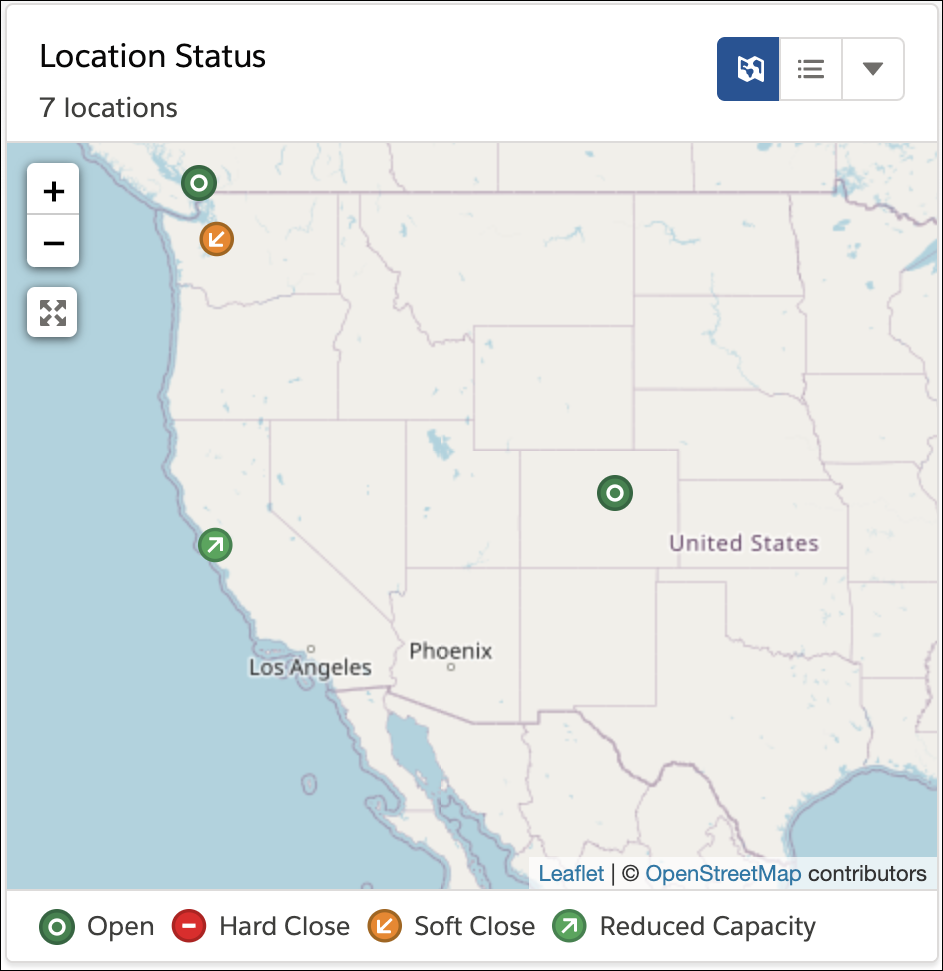Viewport: 943px width, 971px height.
Task: Click the Open legend icon
Action: [x=57, y=927]
